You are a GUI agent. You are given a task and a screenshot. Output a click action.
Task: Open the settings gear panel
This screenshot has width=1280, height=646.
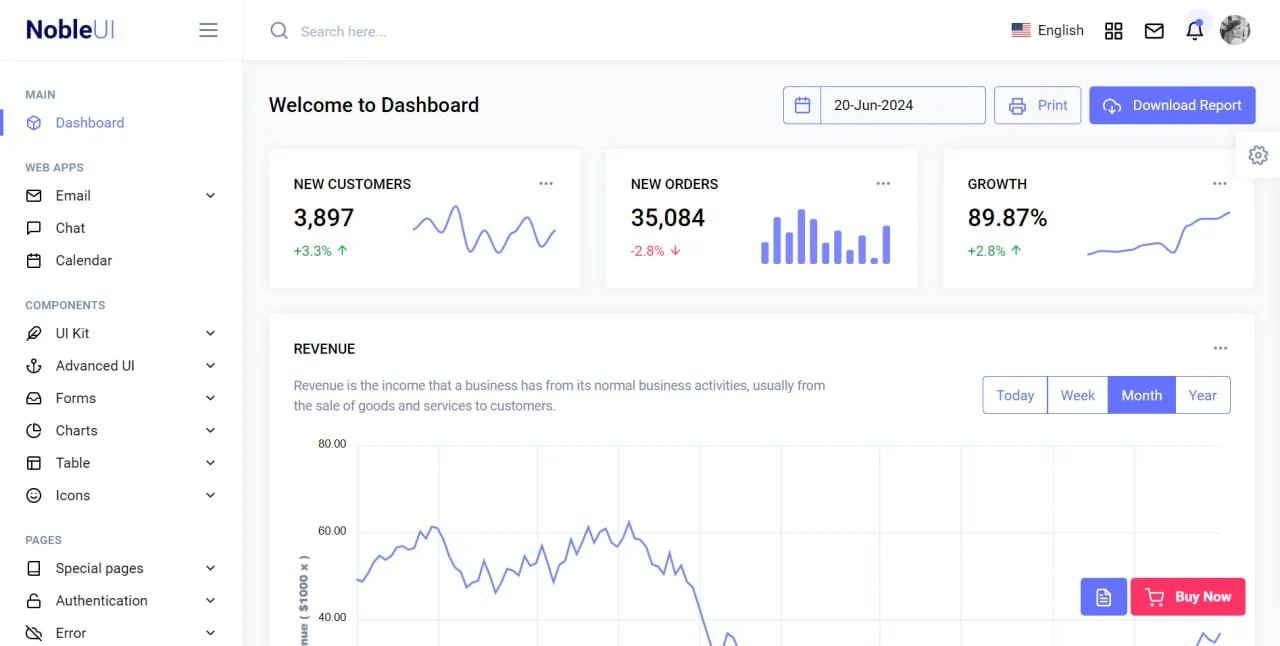click(1258, 155)
